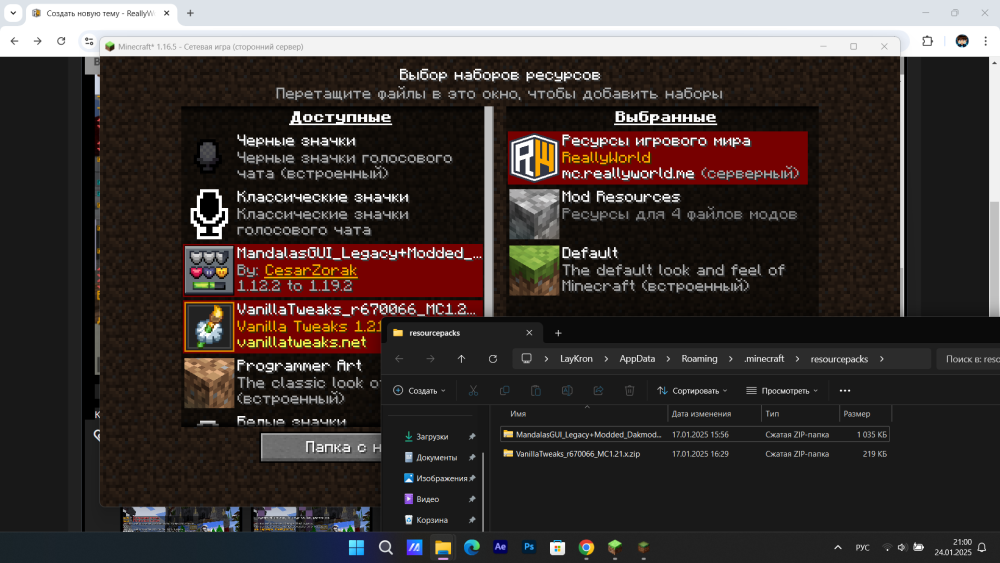The image size is (1000, 563).
Task: Select the resourcepacks Explorer tab
Action: [462, 333]
